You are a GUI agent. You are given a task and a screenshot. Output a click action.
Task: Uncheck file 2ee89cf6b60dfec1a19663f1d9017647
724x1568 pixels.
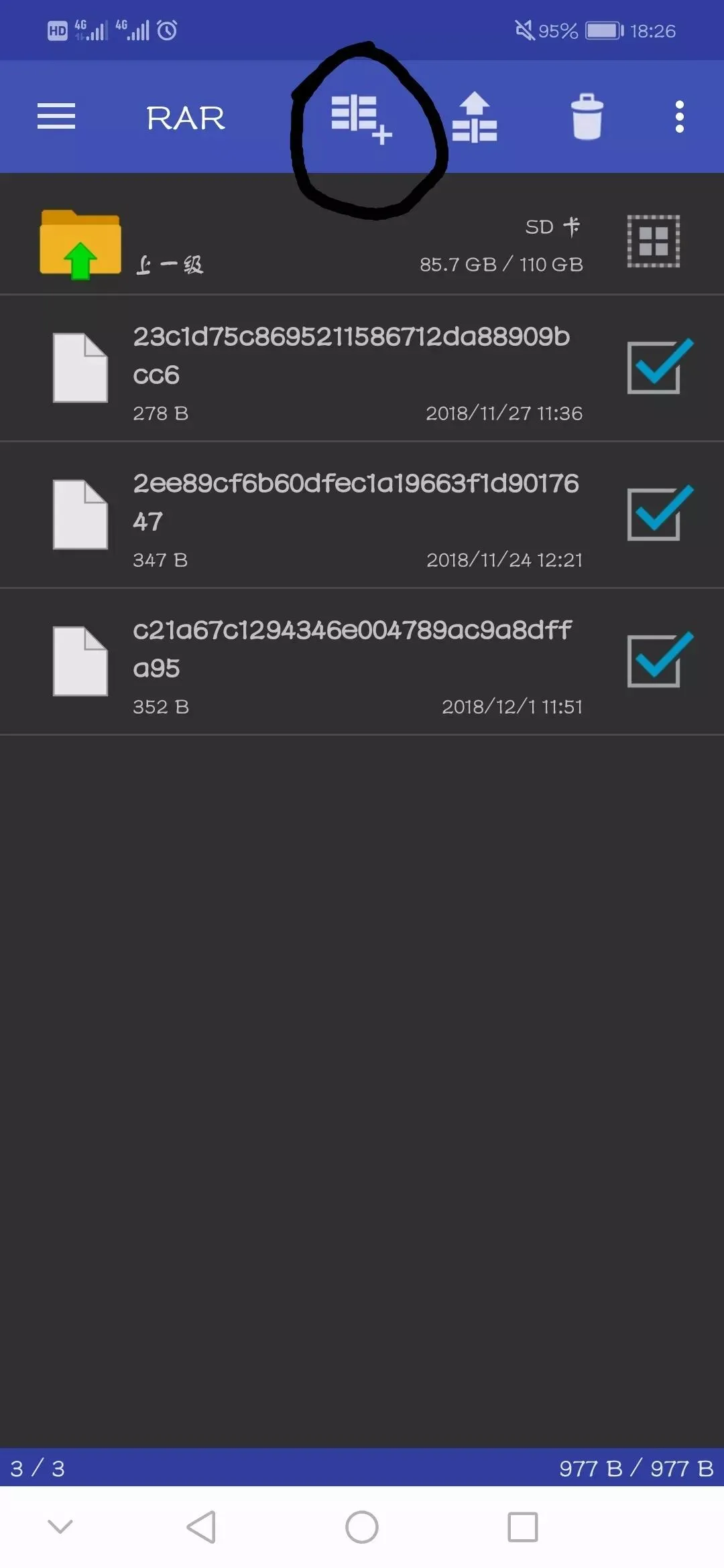(x=660, y=513)
